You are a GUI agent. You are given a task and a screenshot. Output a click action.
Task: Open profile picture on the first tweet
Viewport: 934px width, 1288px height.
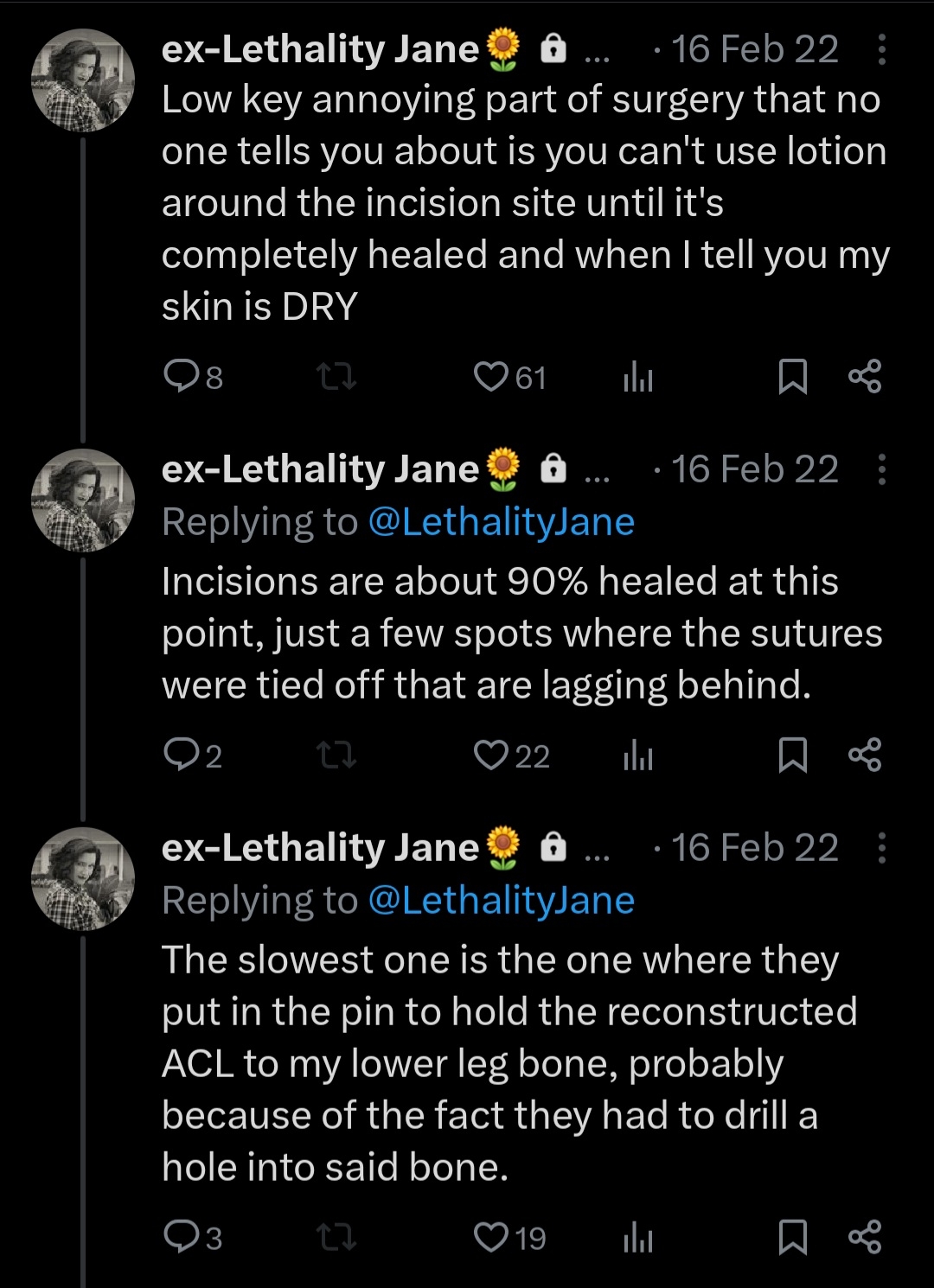[83, 80]
